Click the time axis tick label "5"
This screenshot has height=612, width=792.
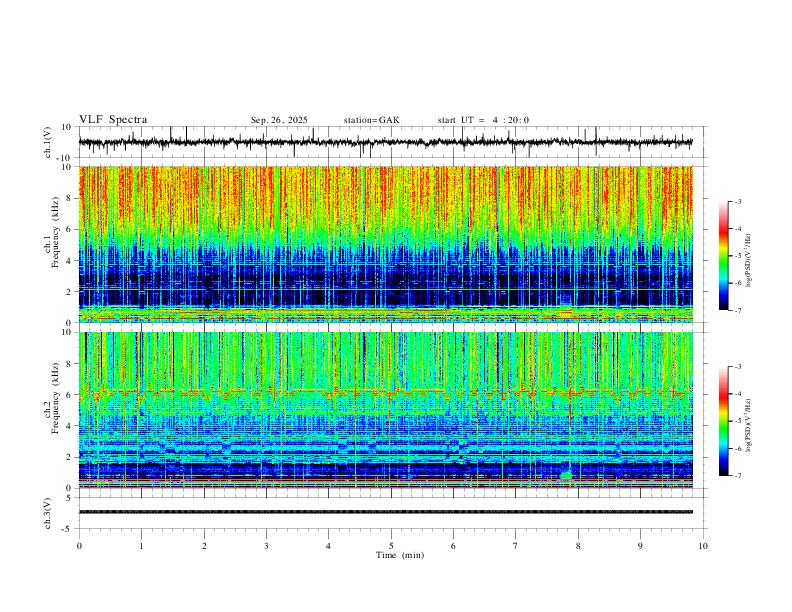tap(391, 546)
